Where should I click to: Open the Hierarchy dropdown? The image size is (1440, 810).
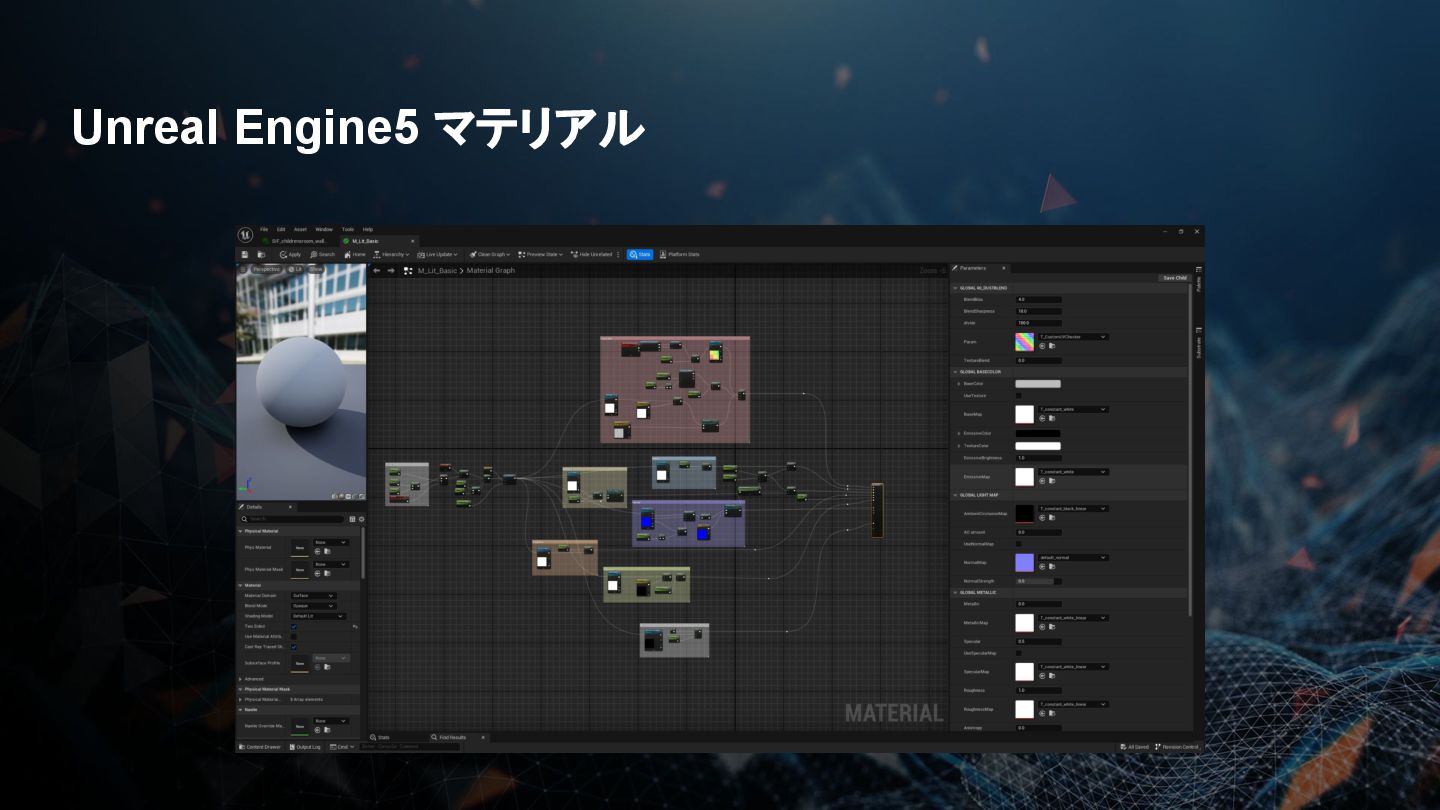(391, 254)
